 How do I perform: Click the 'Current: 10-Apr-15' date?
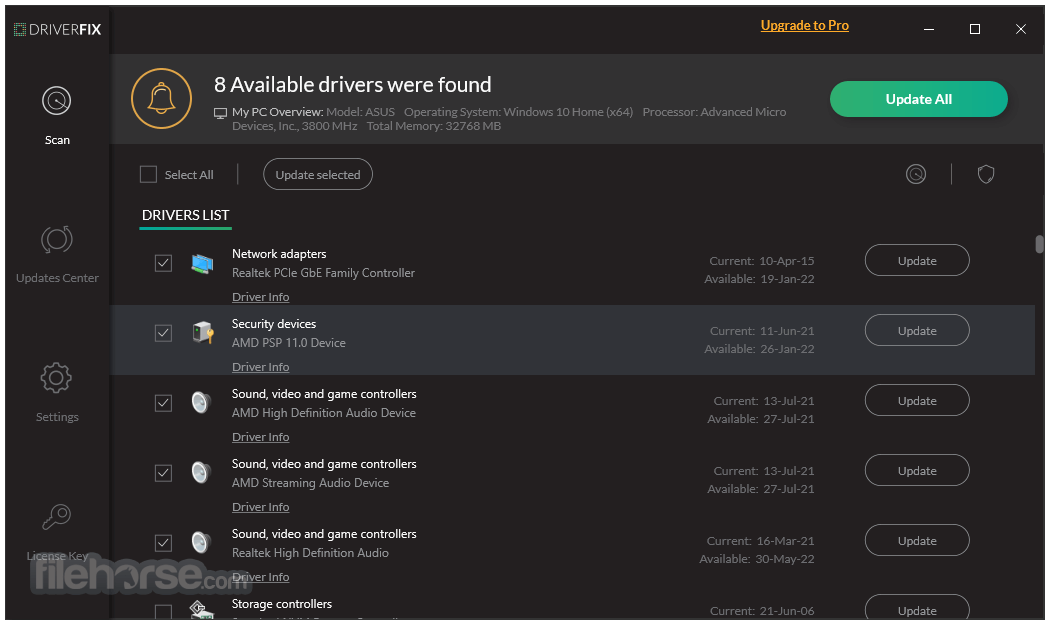[x=762, y=261]
